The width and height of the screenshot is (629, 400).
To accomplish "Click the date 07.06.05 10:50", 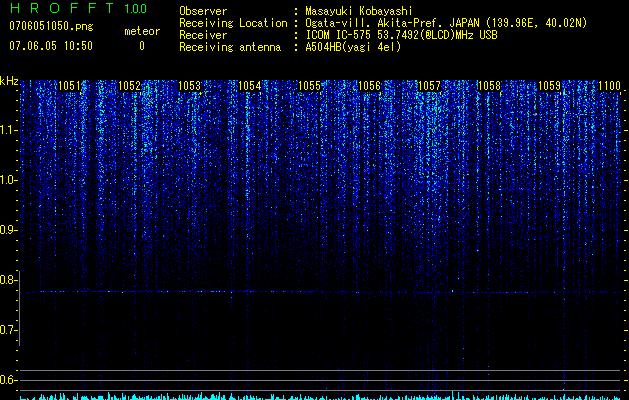I will (51, 46).
